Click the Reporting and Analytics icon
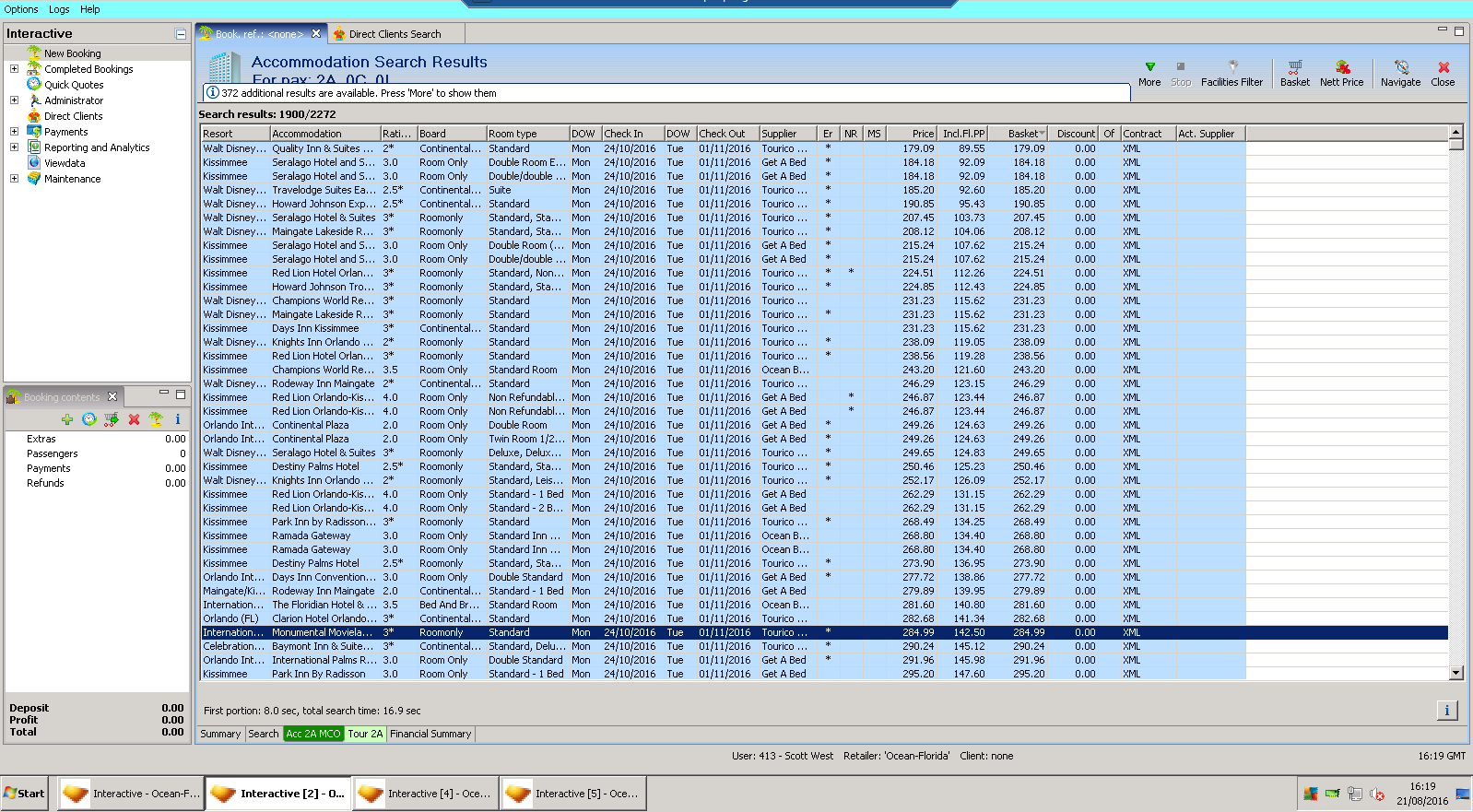This screenshot has height=812, width=1473. [34, 147]
